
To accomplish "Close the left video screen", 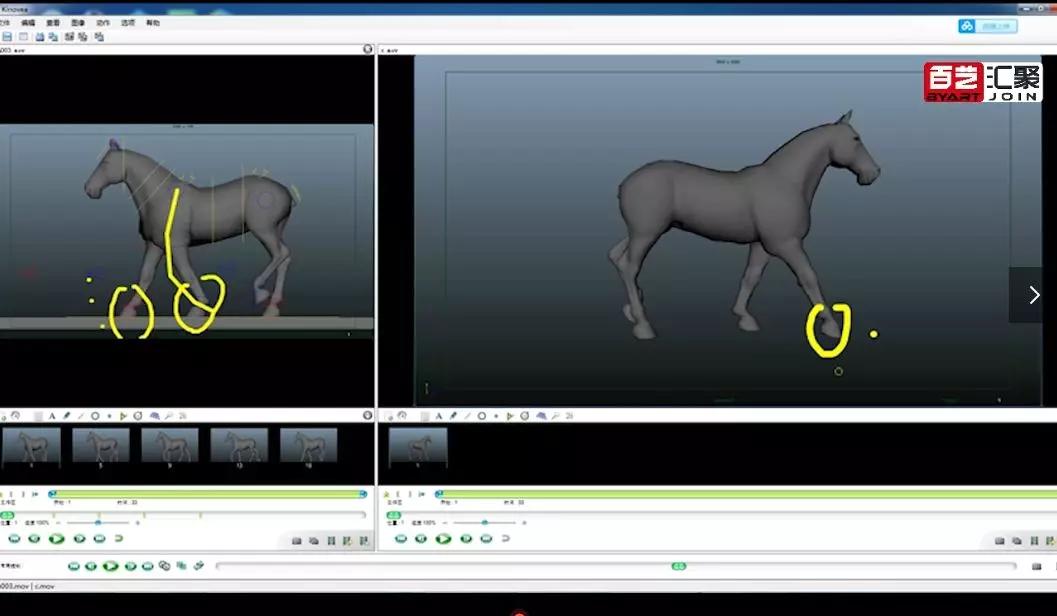I will [367, 49].
